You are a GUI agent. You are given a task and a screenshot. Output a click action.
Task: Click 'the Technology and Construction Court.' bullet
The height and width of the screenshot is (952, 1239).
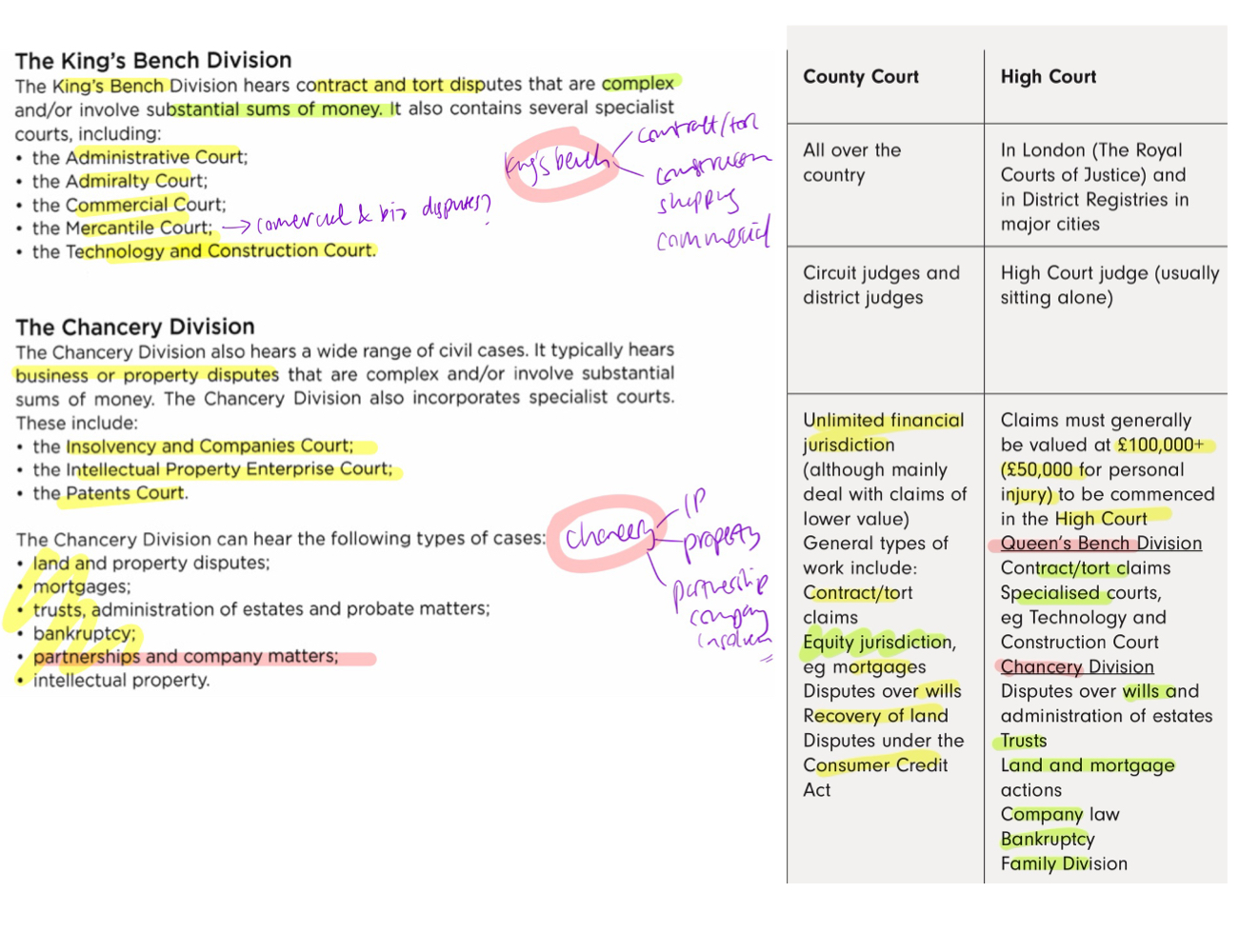click(205, 251)
